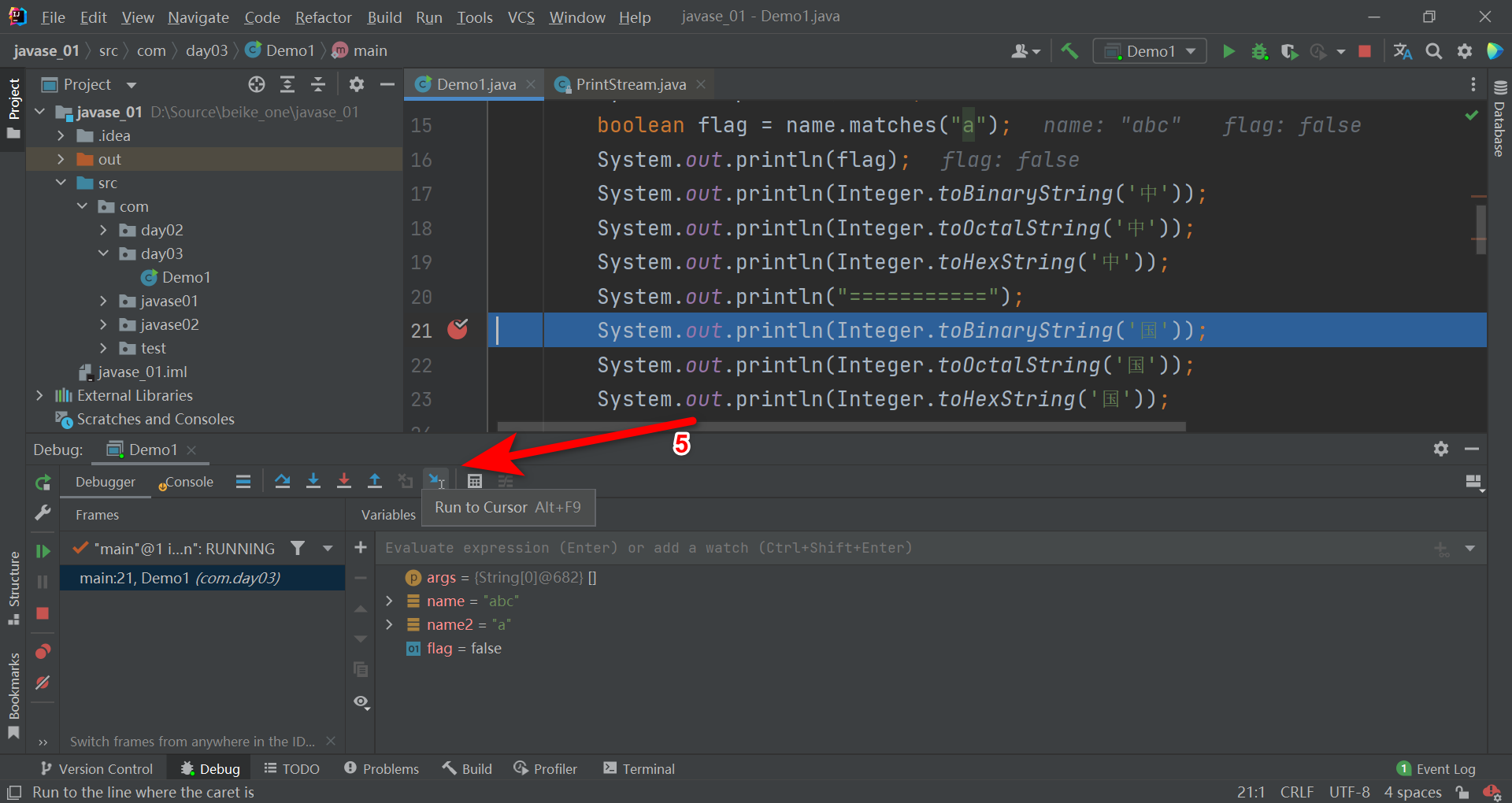Collapse all in the Project panel

(x=318, y=84)
